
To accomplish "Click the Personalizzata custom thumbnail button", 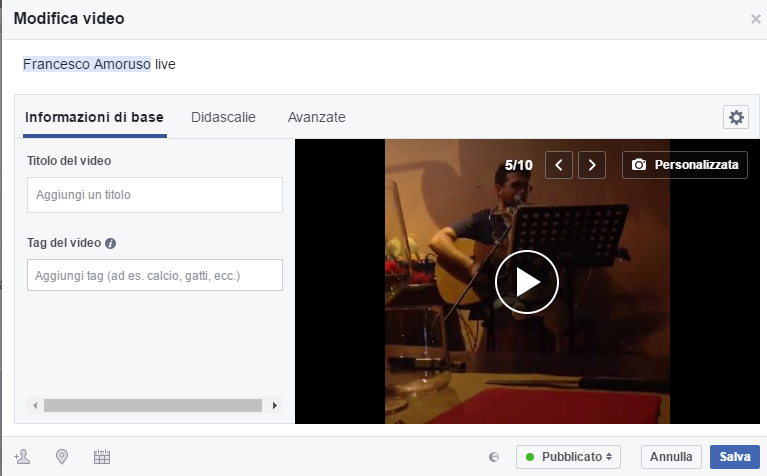I will click(685, 165).
